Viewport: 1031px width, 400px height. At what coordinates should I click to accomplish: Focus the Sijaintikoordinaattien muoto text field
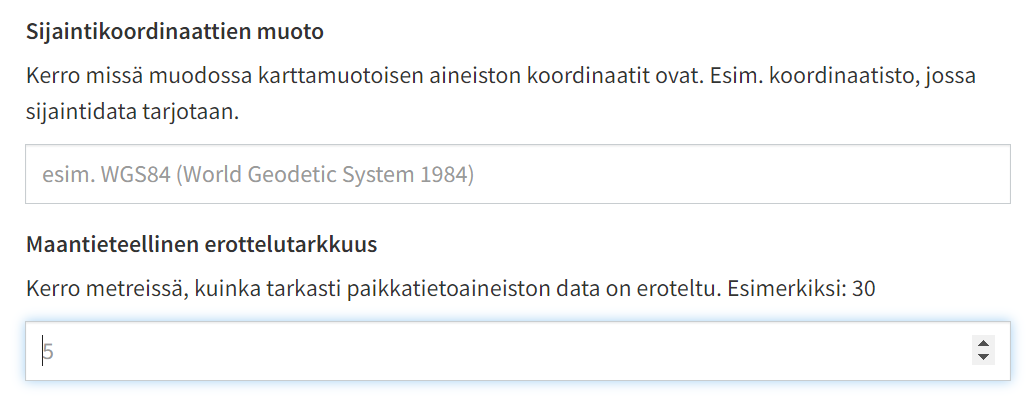(517, 175)
